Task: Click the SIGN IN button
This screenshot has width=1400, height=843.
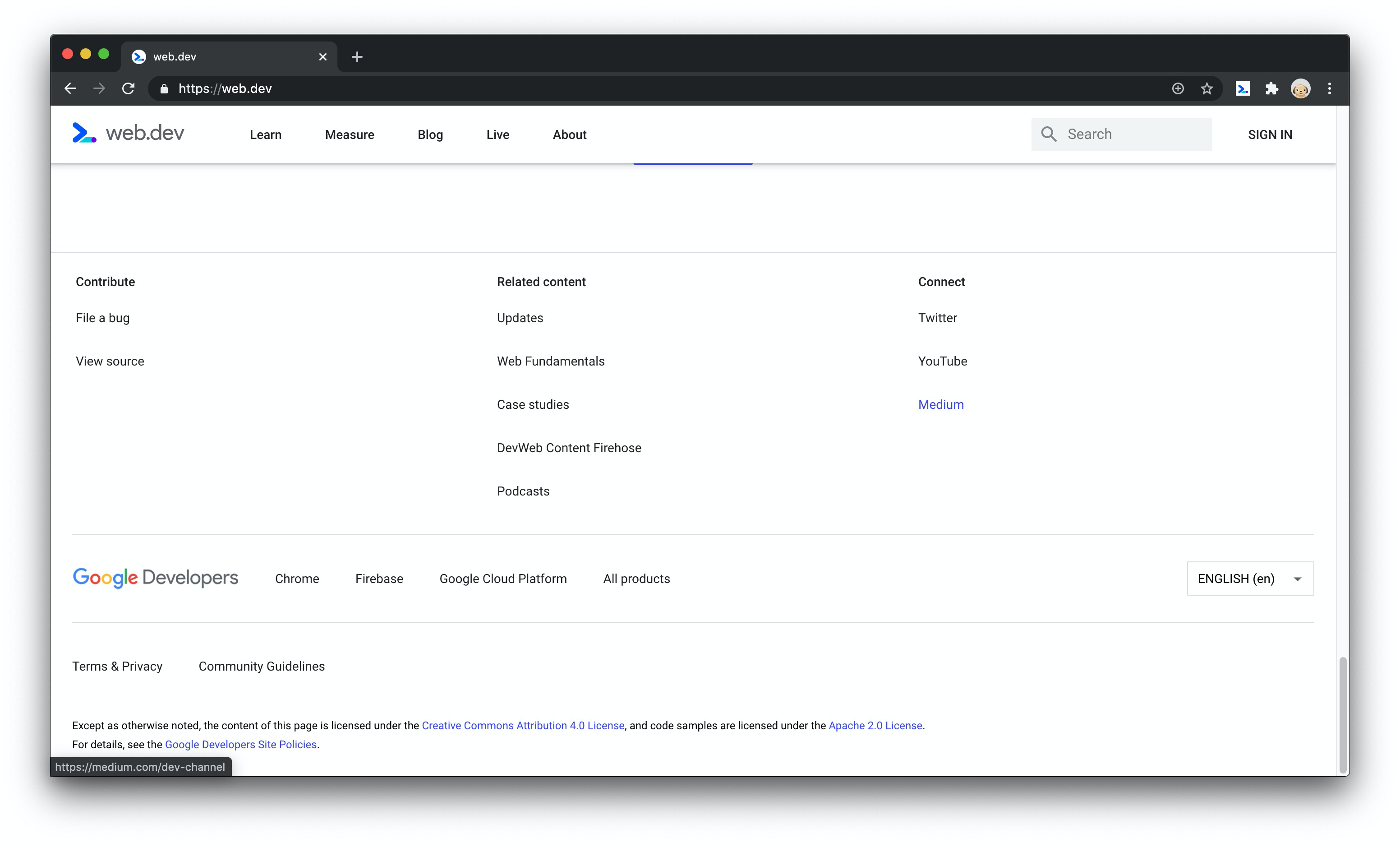Action: click(x=1269, y=134)
